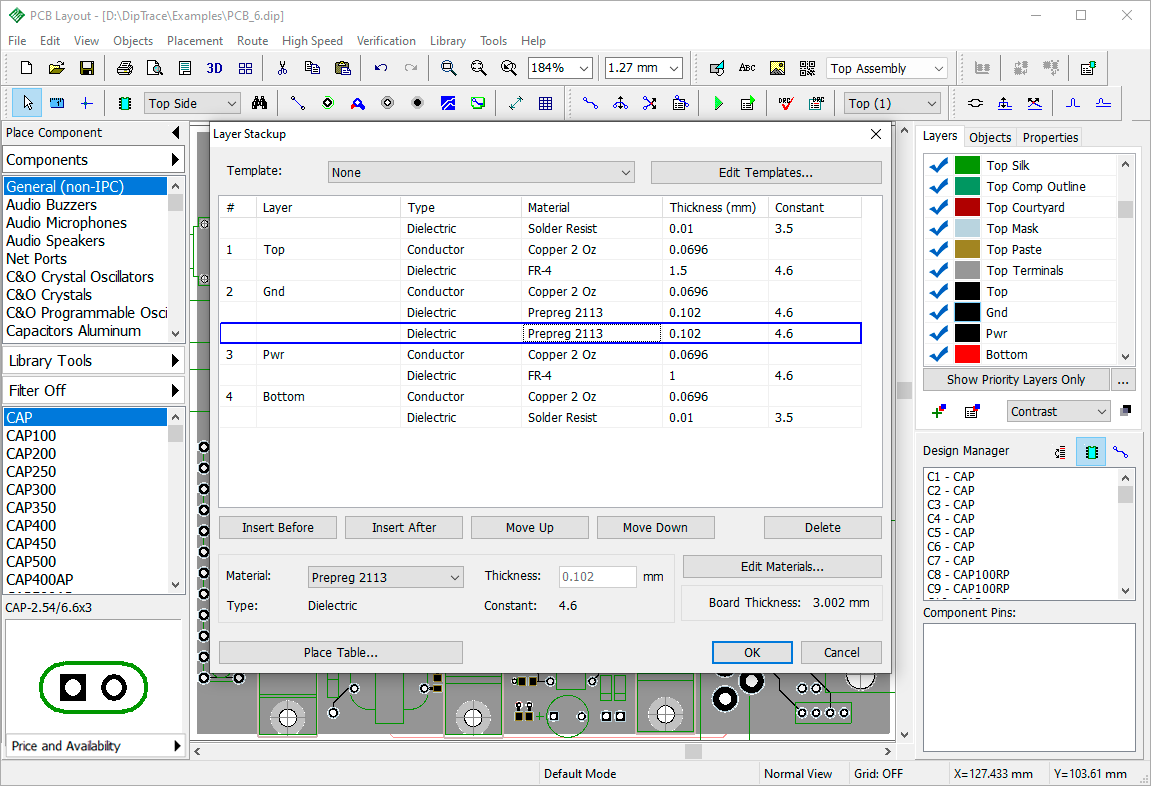Click the red Bottom layer color swatch
The width and height of the screenshot is (1151, 786).
pyautogui.click(x=967, y=354)
